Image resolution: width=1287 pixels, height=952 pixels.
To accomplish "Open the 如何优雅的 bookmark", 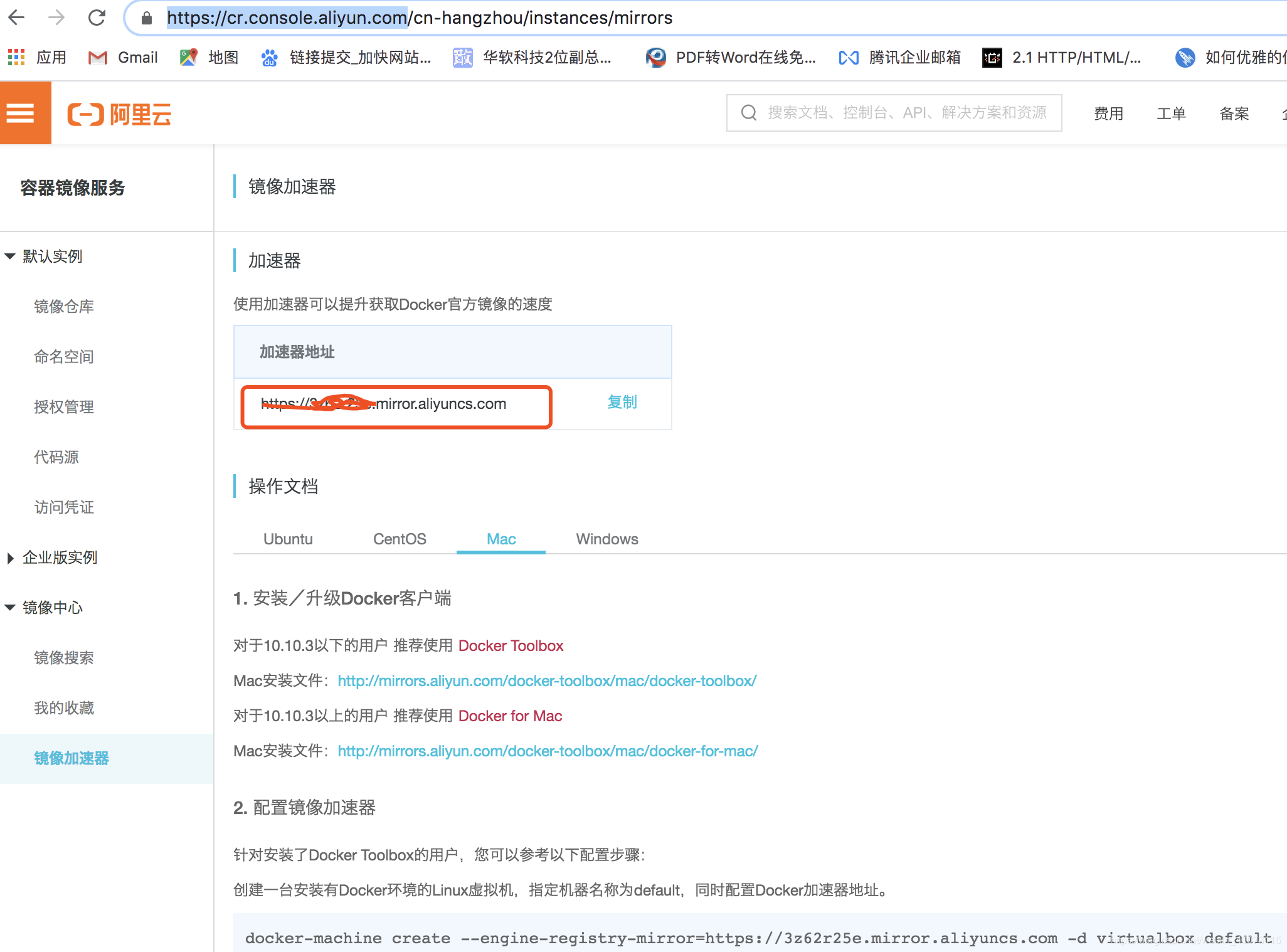I will [1231, 58].
